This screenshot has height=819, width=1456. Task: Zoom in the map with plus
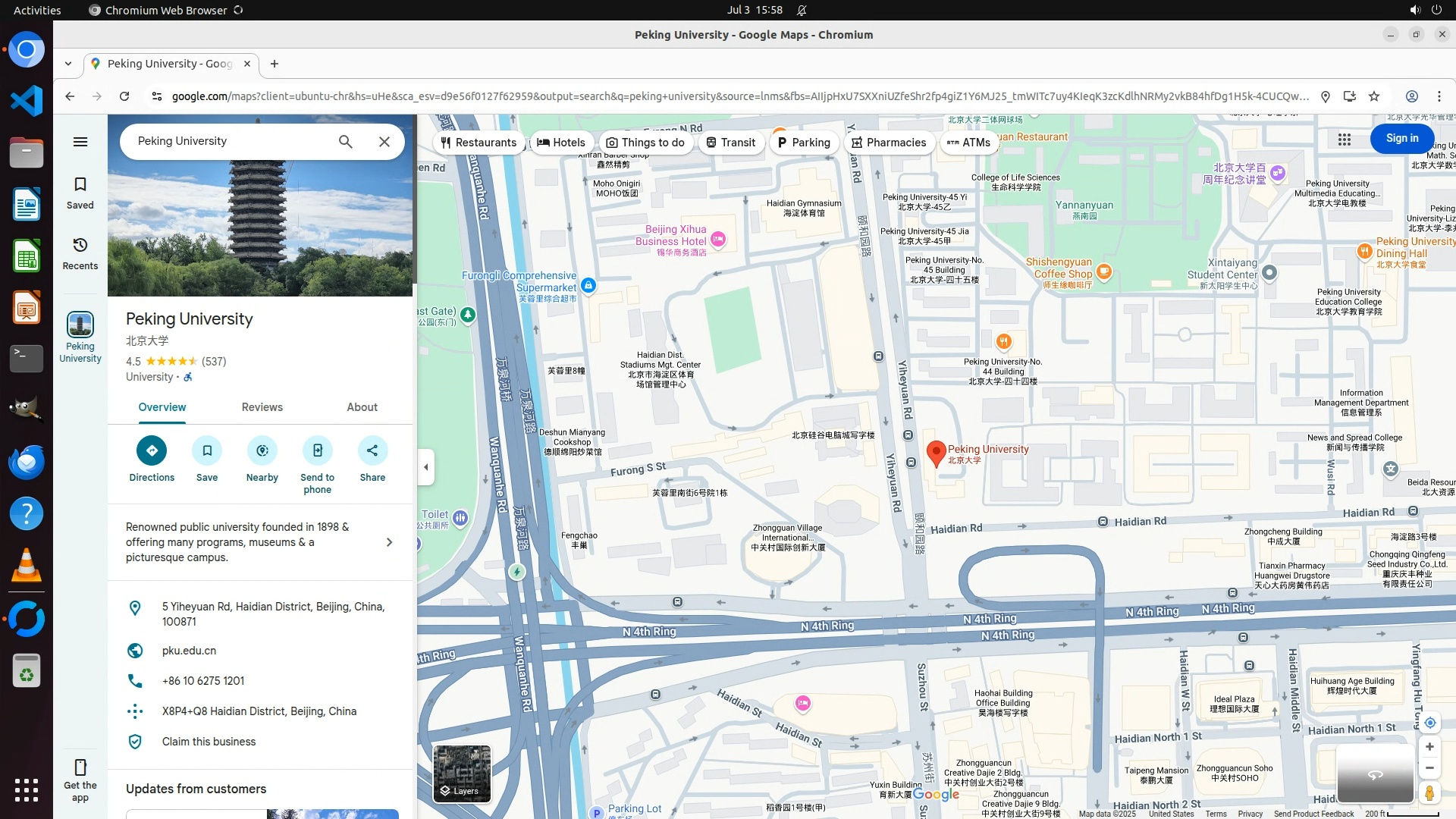pos(1429,747)
